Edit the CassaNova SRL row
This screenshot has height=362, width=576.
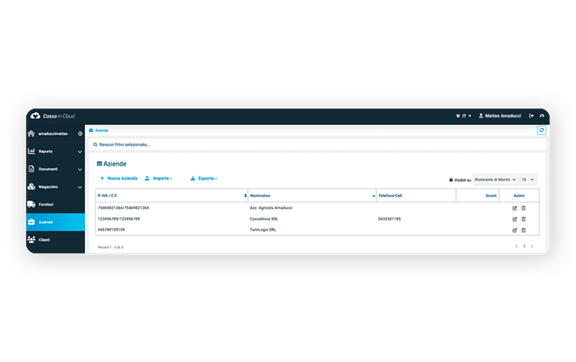pos(515,219)
